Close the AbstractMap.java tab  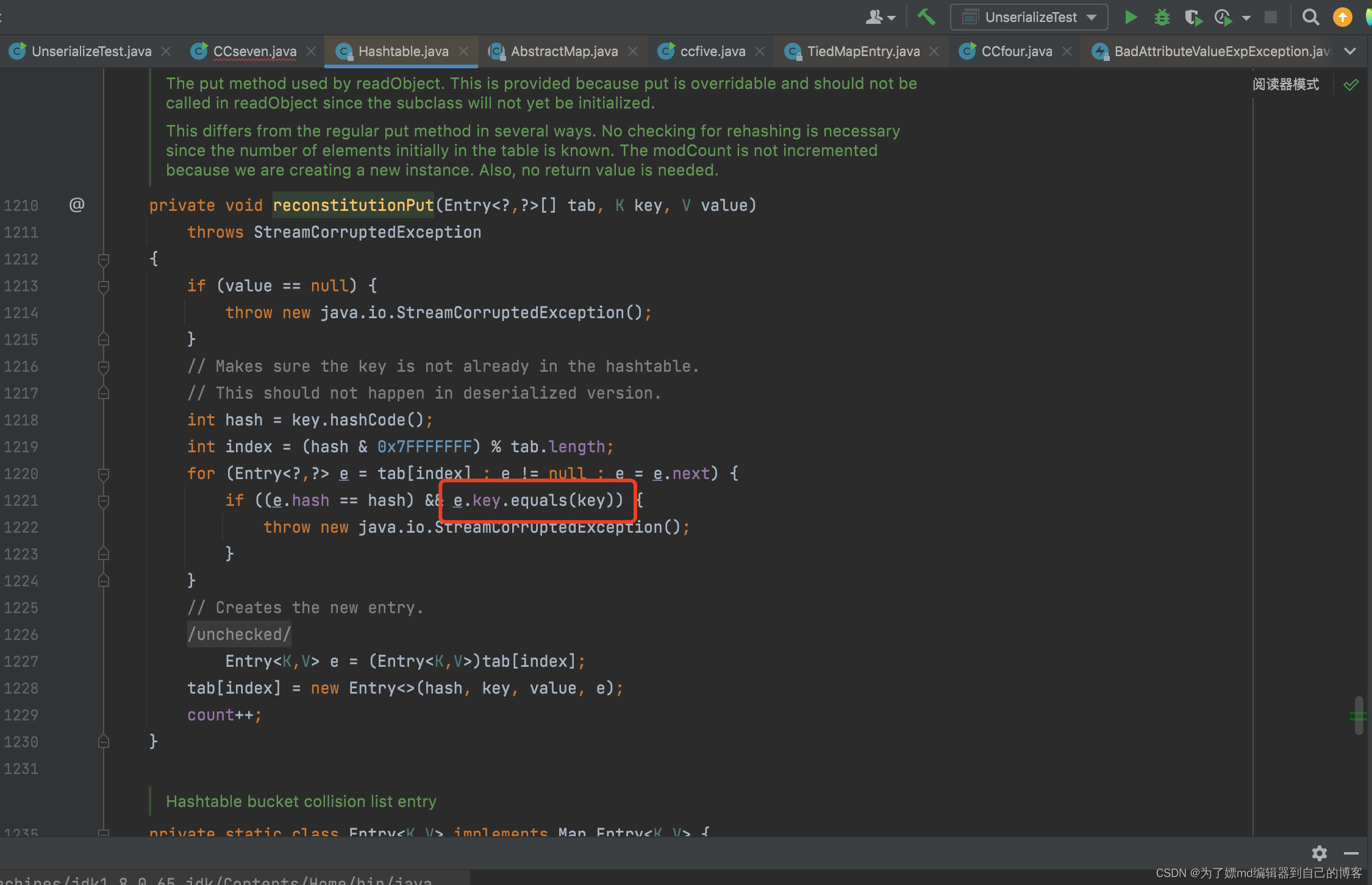click(x=633, y=52)
